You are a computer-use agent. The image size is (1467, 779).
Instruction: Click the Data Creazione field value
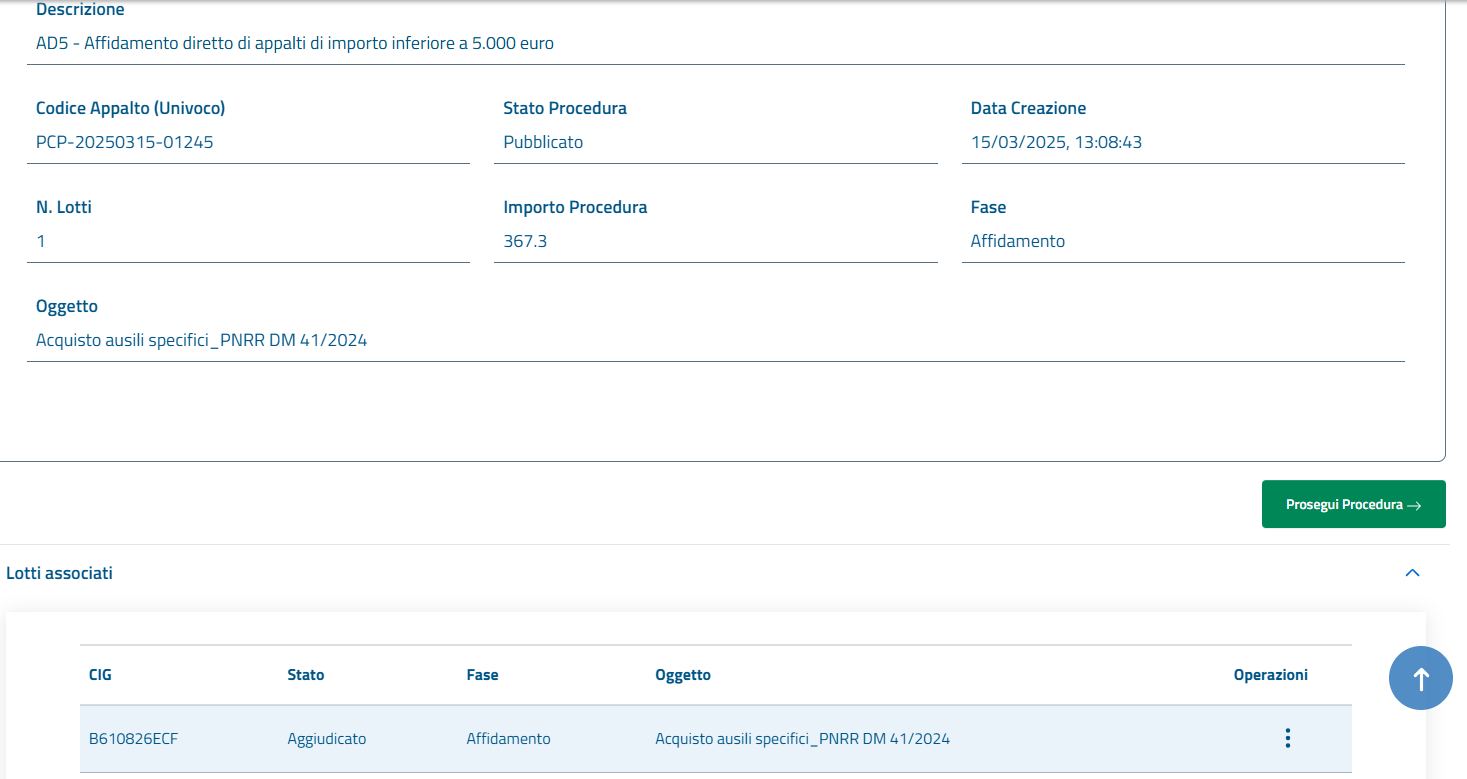point(1056,142)
